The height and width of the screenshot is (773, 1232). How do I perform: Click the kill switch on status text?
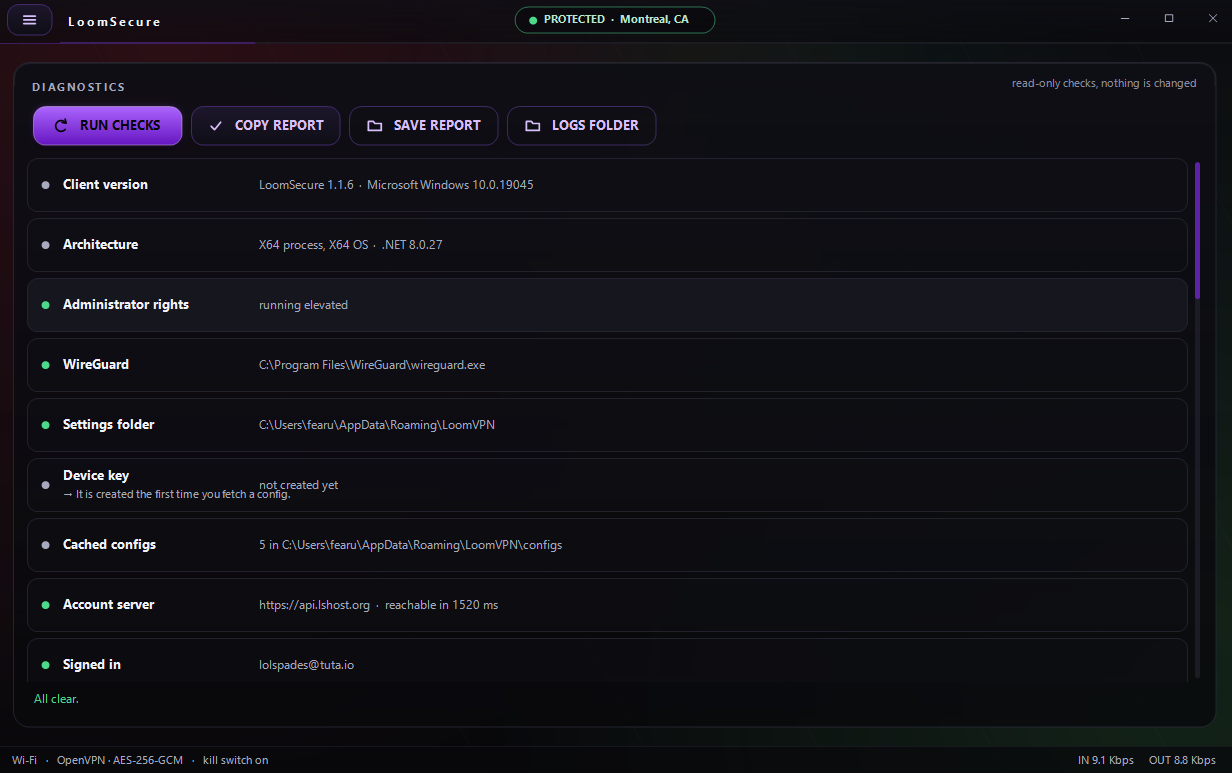pyautogui.click(x=236, y=760)
